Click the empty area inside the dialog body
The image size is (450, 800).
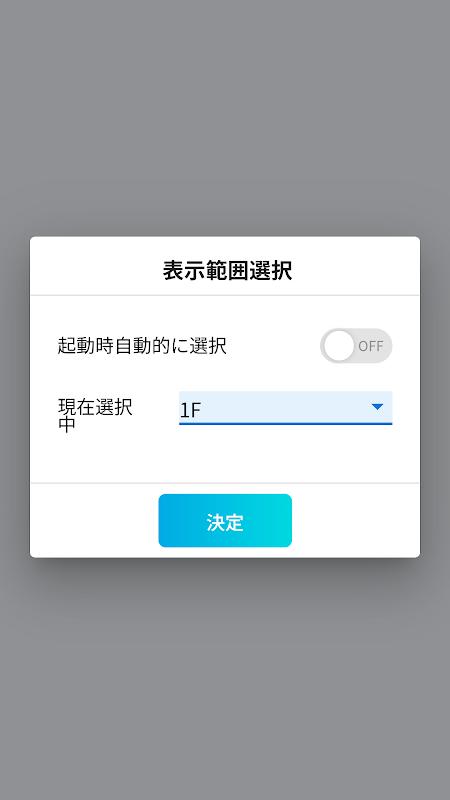tap(225, 457)
